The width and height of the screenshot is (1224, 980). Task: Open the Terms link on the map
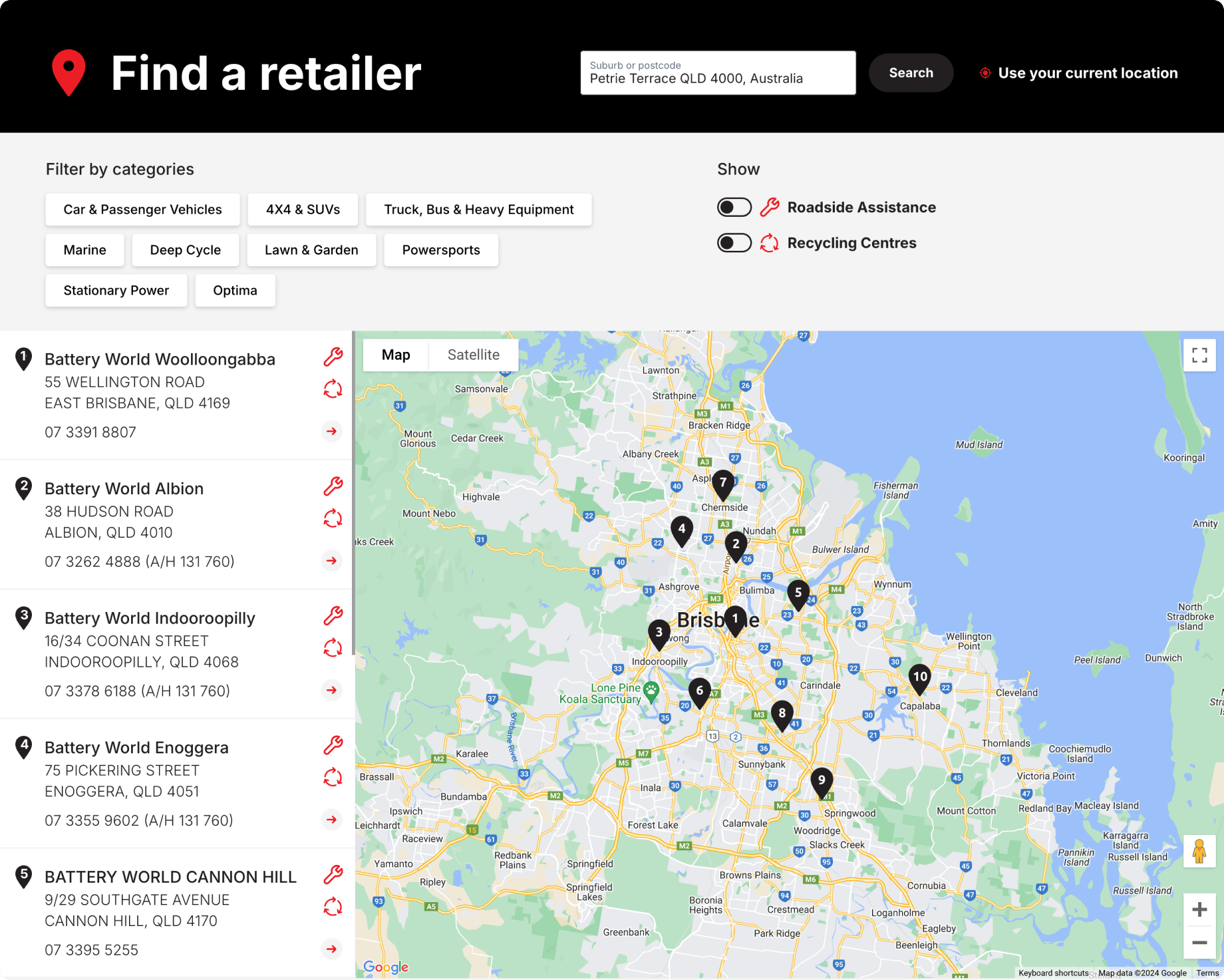[1207, 972]
